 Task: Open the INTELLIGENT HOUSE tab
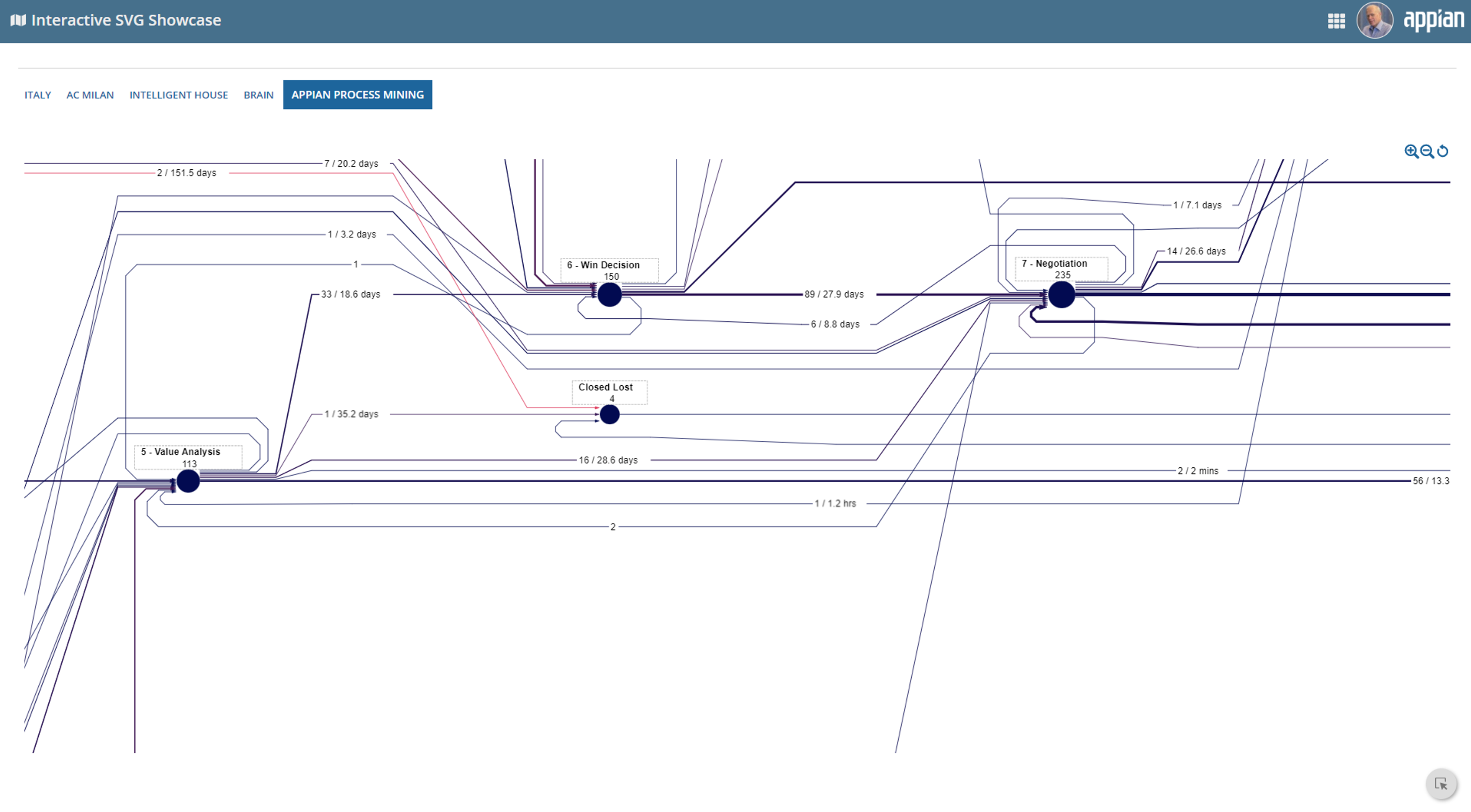[179, 95]
